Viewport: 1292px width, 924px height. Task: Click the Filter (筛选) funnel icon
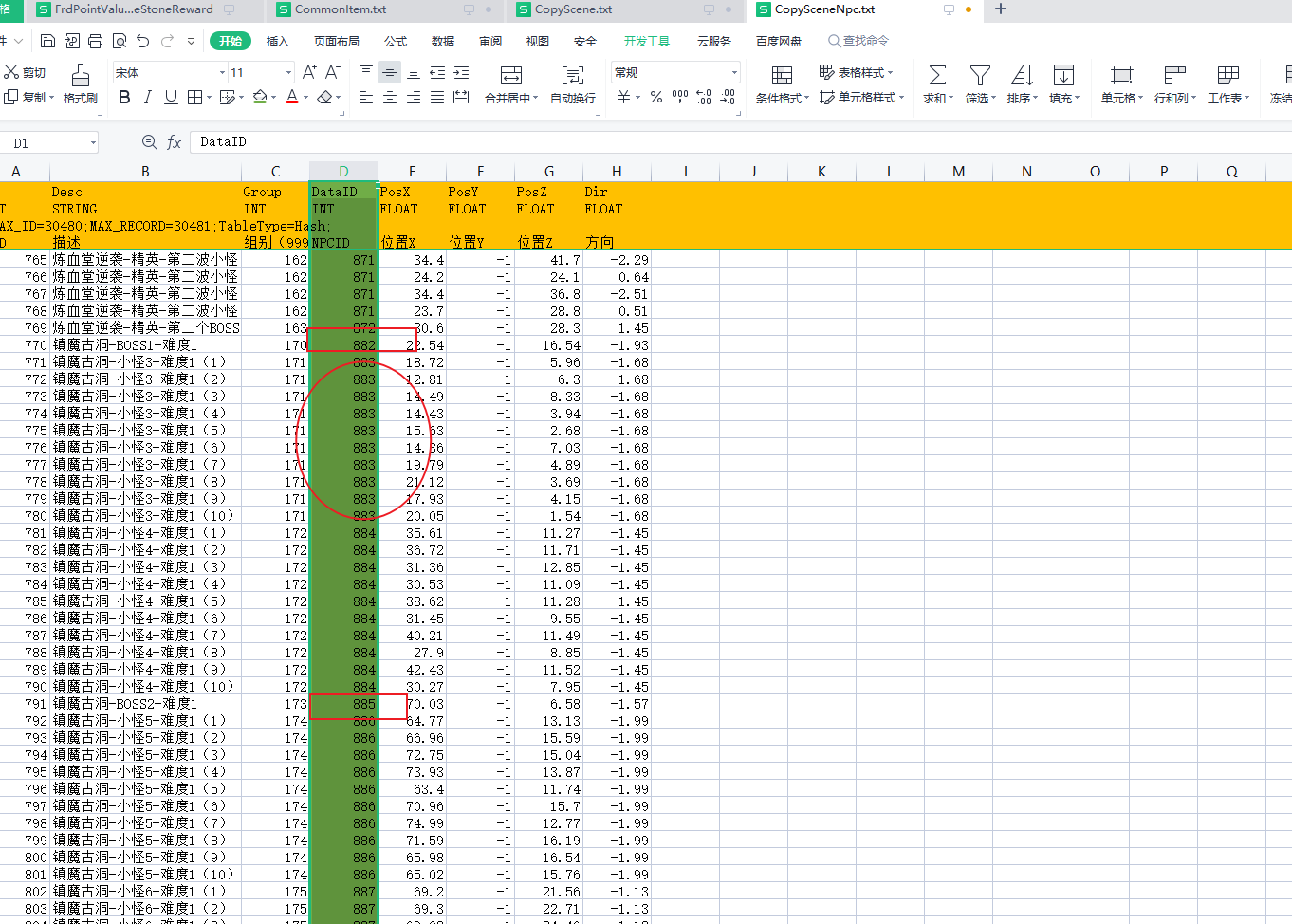(980, 75)
